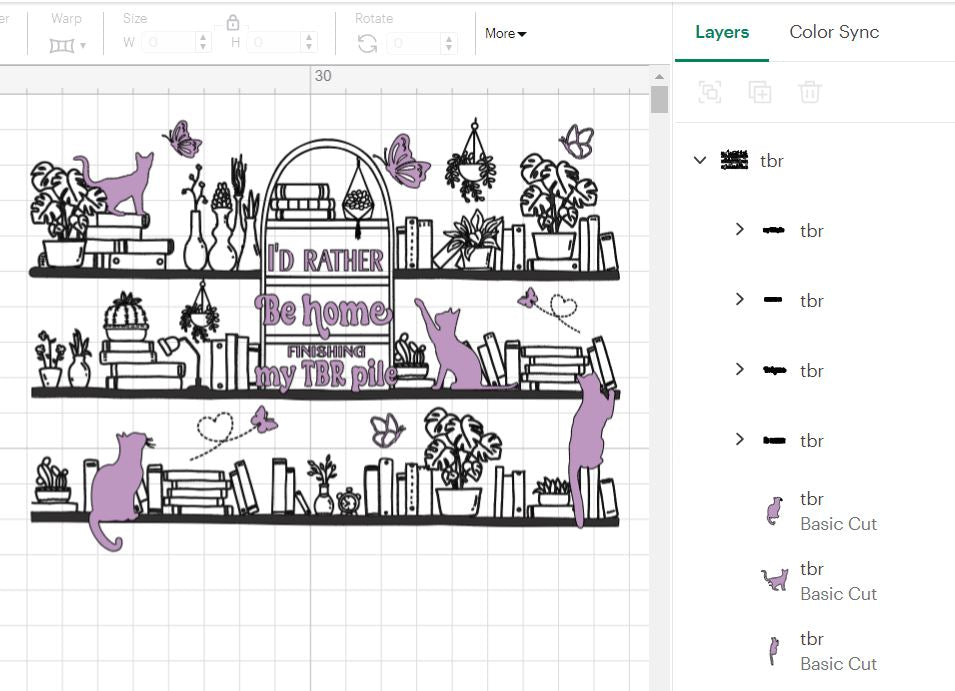The image size is (955, 691).
Task: Click the 'my TBR pile' text
Action: click(x=325, y=374)
